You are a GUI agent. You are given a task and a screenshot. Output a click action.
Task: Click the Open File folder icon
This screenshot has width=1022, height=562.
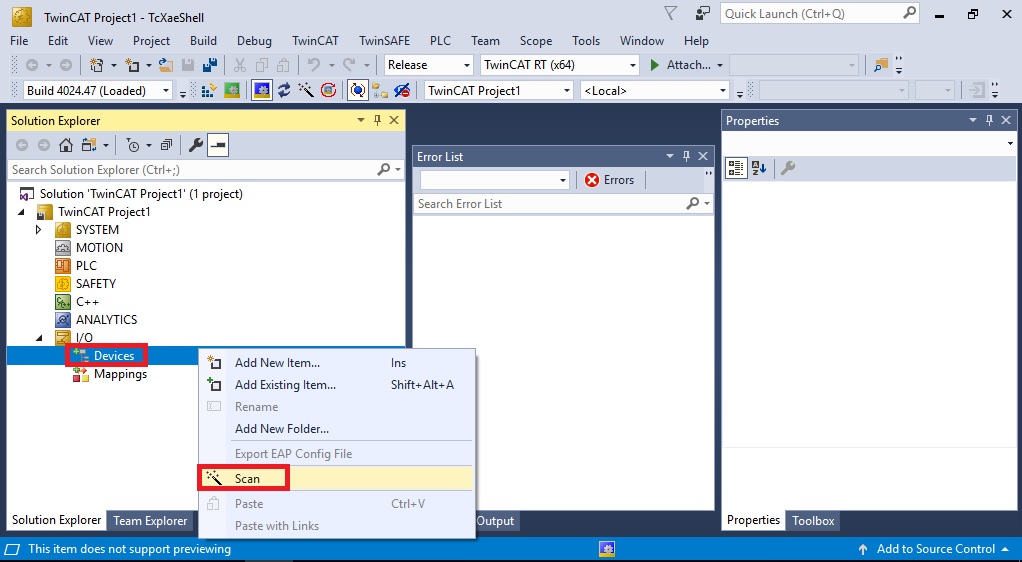(166, 65)
